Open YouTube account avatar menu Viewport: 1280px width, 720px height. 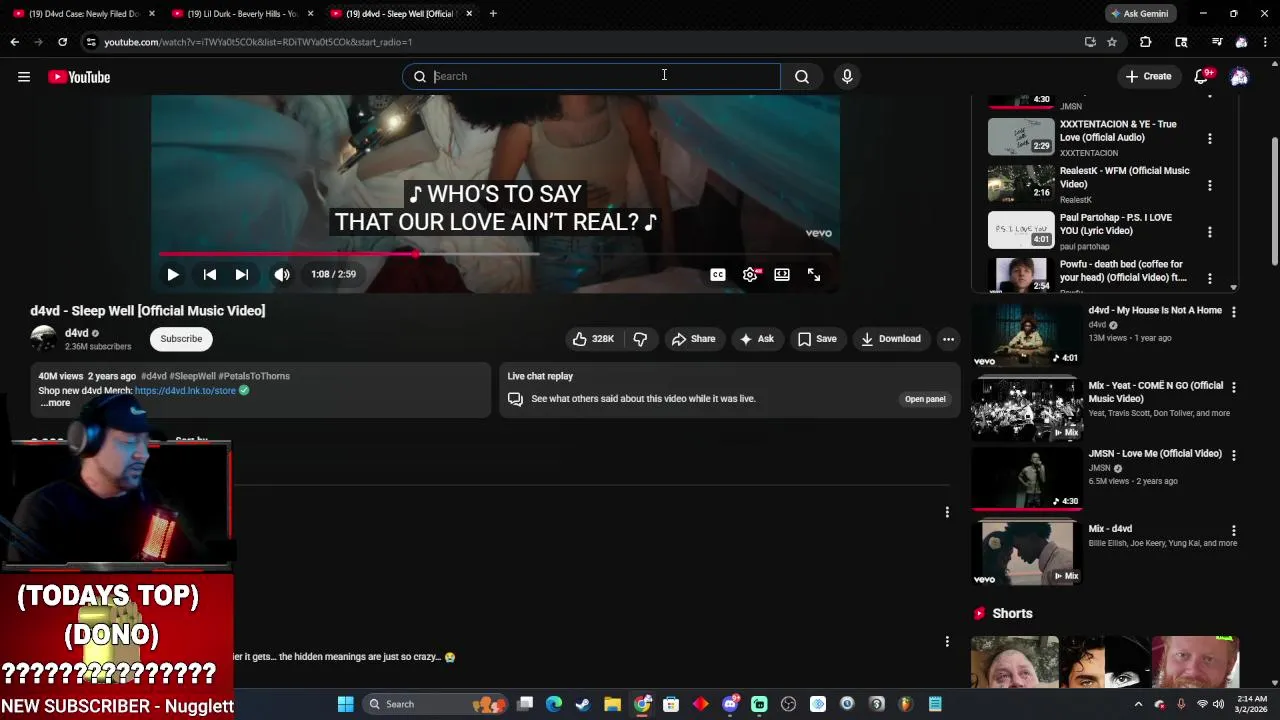[1239, 77]
